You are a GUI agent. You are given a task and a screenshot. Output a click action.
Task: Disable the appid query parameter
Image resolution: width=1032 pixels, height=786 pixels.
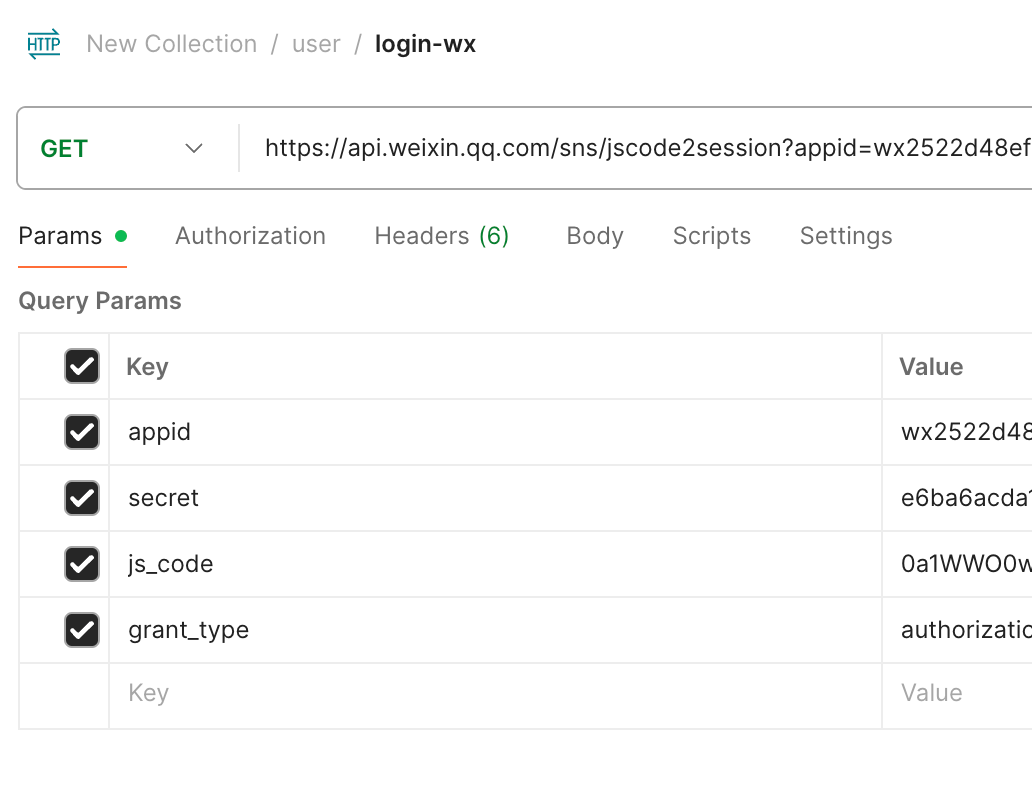coord(82,432)
